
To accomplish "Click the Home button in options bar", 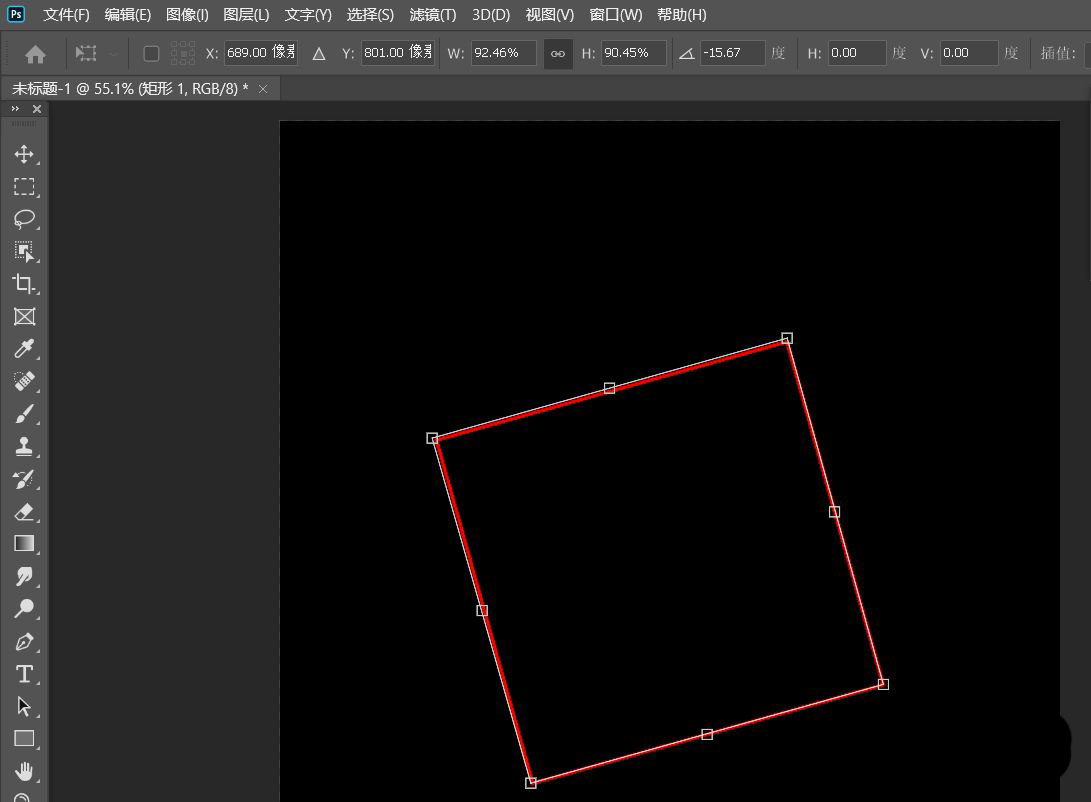I will (x=35, y=53).
